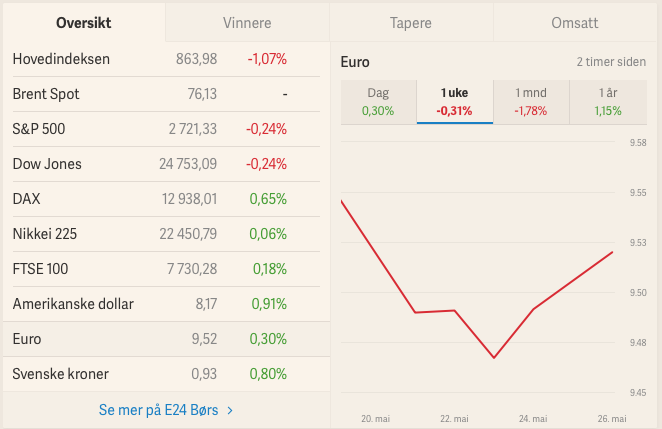Click the arrow beside Se mer på E24 Børs
662x429 pixels.
231,410
